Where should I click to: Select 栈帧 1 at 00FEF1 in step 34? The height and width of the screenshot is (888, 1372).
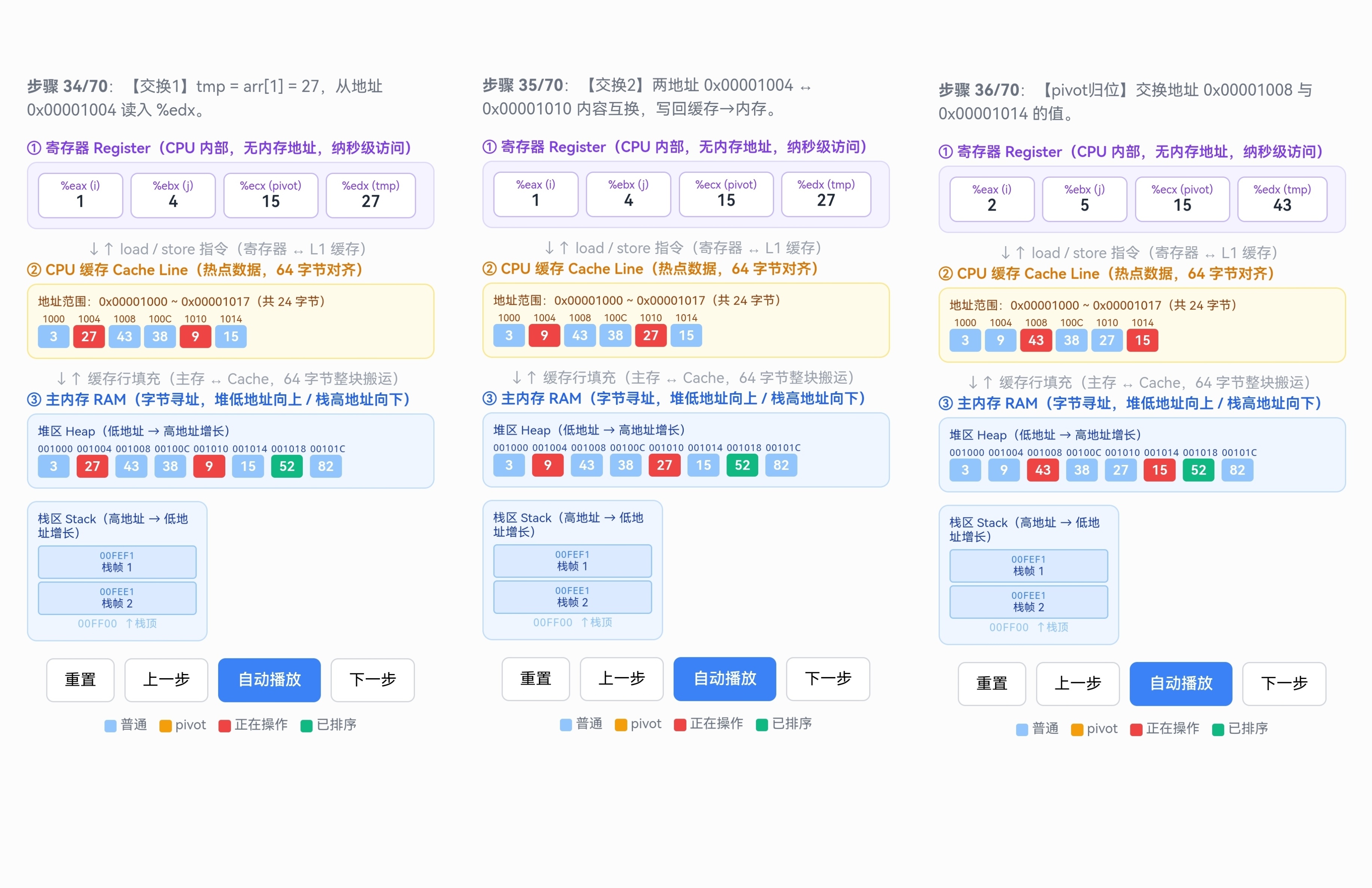coord(117,562)
